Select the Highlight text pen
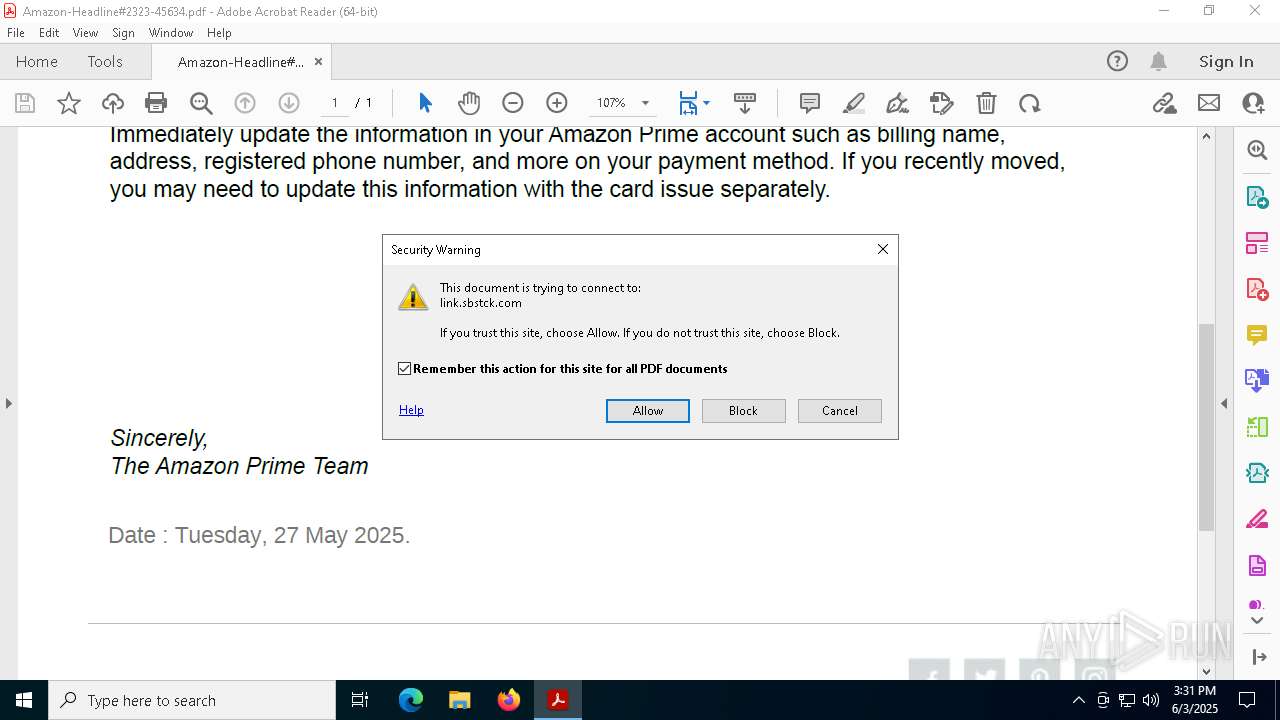 854,103
